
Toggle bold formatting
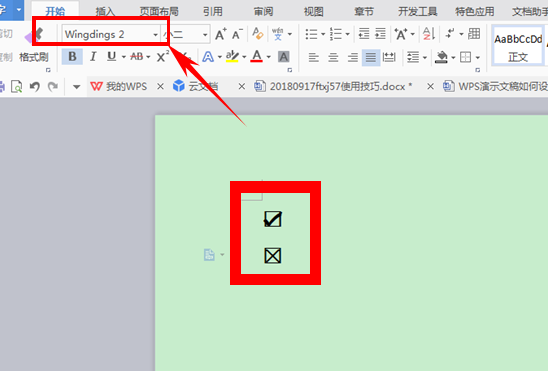(x=72, y=57)
